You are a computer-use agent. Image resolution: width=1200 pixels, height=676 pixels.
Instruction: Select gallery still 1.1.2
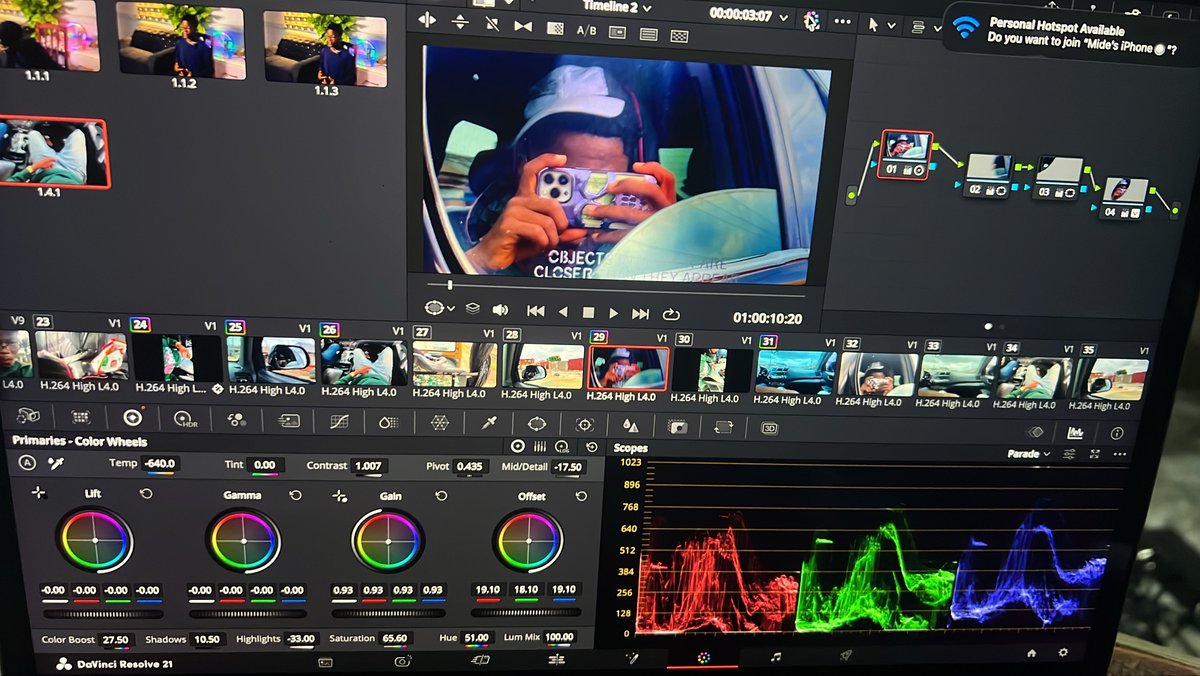pos(183,40)
